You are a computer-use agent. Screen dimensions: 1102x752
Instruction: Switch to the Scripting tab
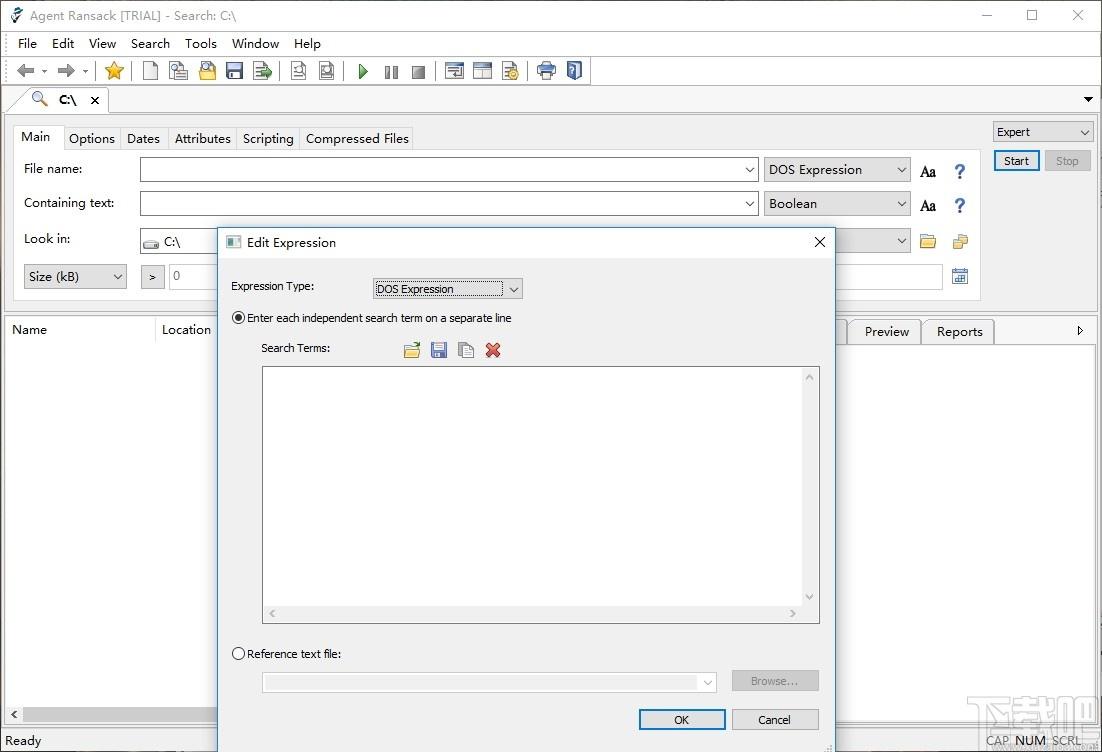[x=268, y=138]
